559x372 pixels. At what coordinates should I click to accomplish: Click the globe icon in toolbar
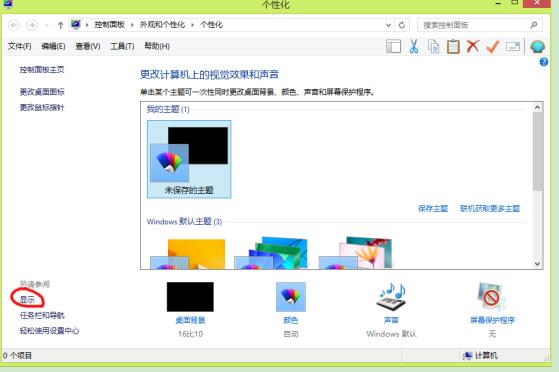pyautogui.click(x=538, y=47)
